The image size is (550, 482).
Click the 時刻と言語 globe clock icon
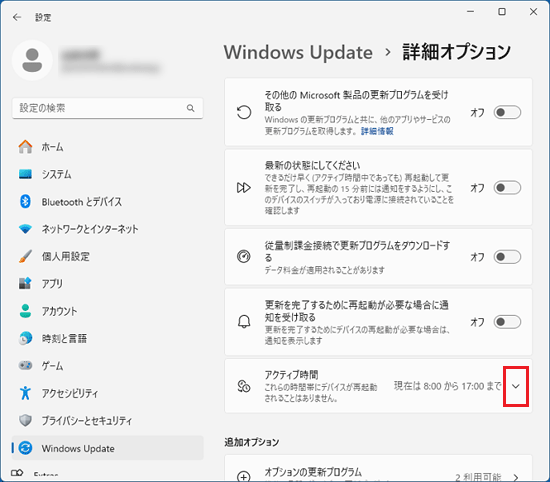tap(25, 338)
